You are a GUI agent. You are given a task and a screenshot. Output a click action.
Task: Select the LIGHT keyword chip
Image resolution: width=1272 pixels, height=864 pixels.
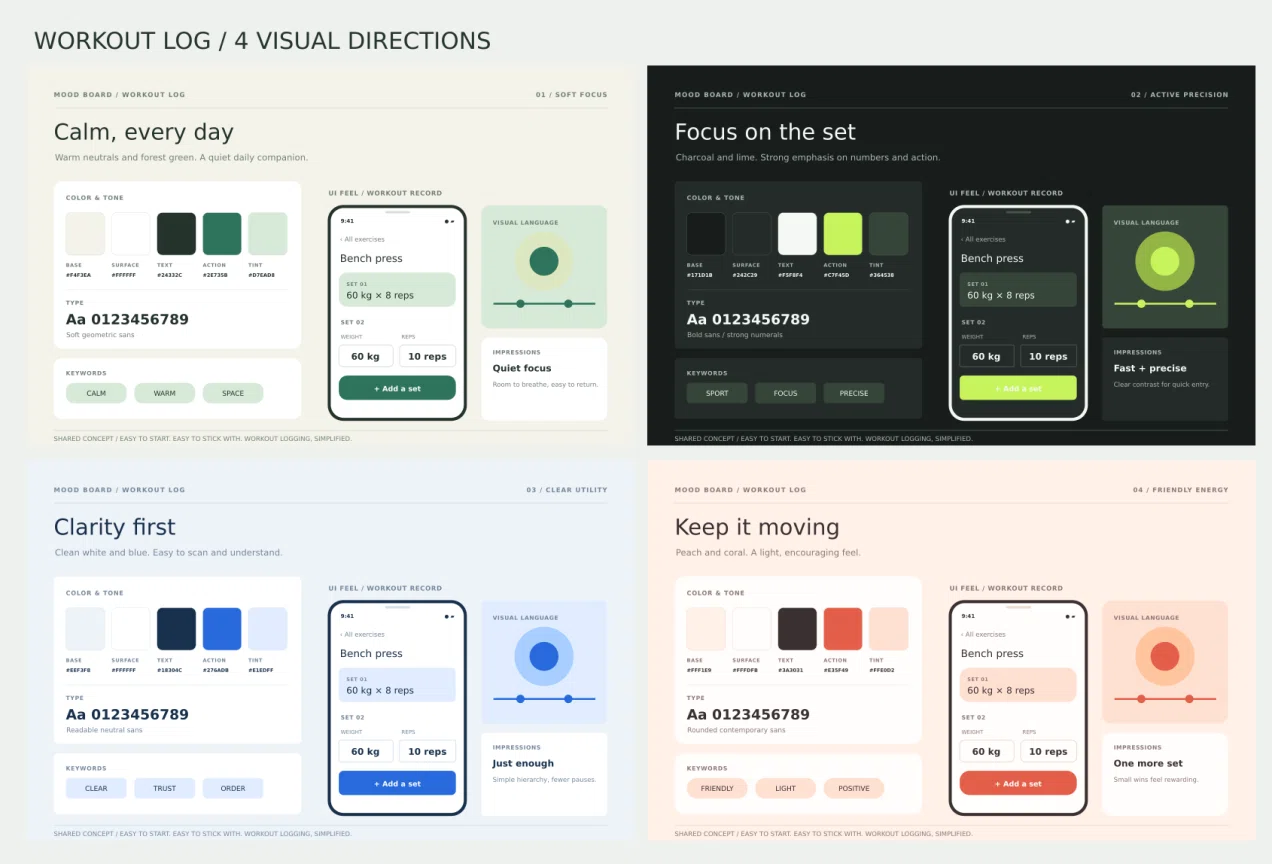[786, 788]
